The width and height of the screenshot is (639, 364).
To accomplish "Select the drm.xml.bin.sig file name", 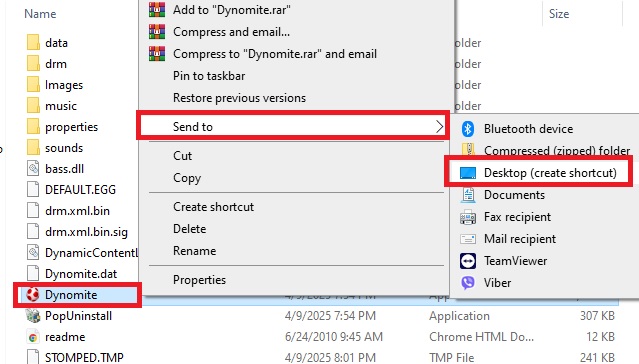I will pyautogui.click(x=86, y=232).
